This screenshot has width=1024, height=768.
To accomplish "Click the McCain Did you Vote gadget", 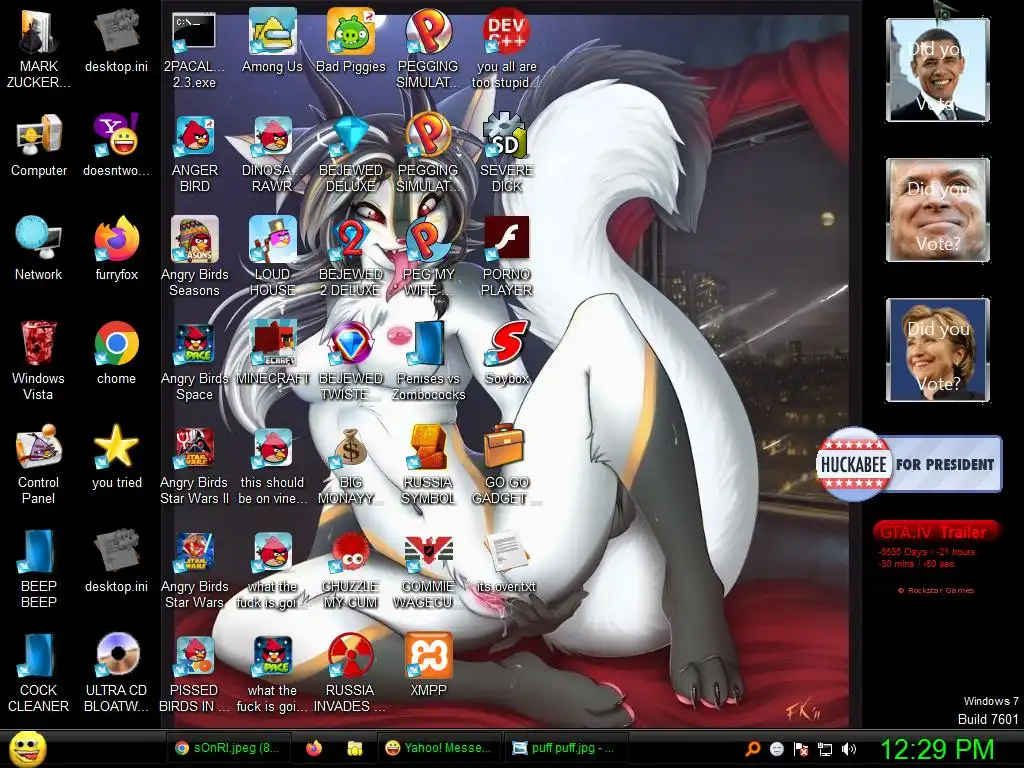I will pyautogui.click(x=938, y=210).
